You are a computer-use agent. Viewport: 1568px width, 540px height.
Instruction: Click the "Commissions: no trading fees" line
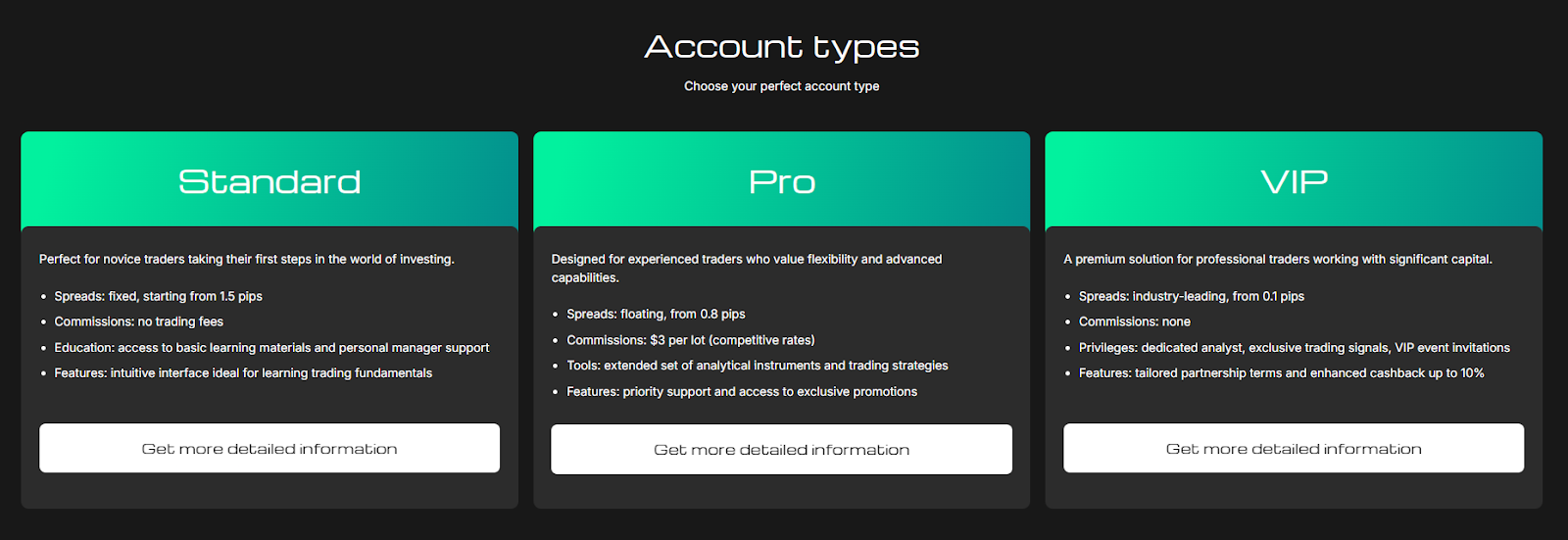(x=138, y=321)
